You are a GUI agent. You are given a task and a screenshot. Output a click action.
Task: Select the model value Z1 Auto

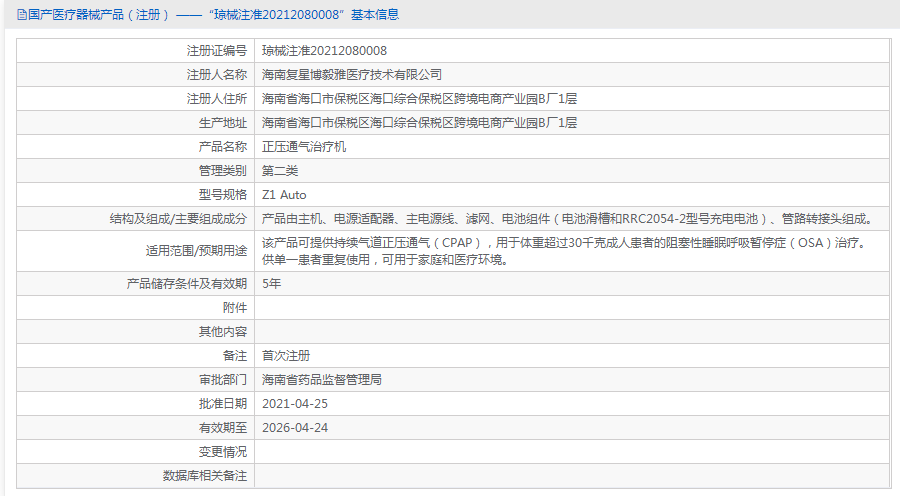284,196
